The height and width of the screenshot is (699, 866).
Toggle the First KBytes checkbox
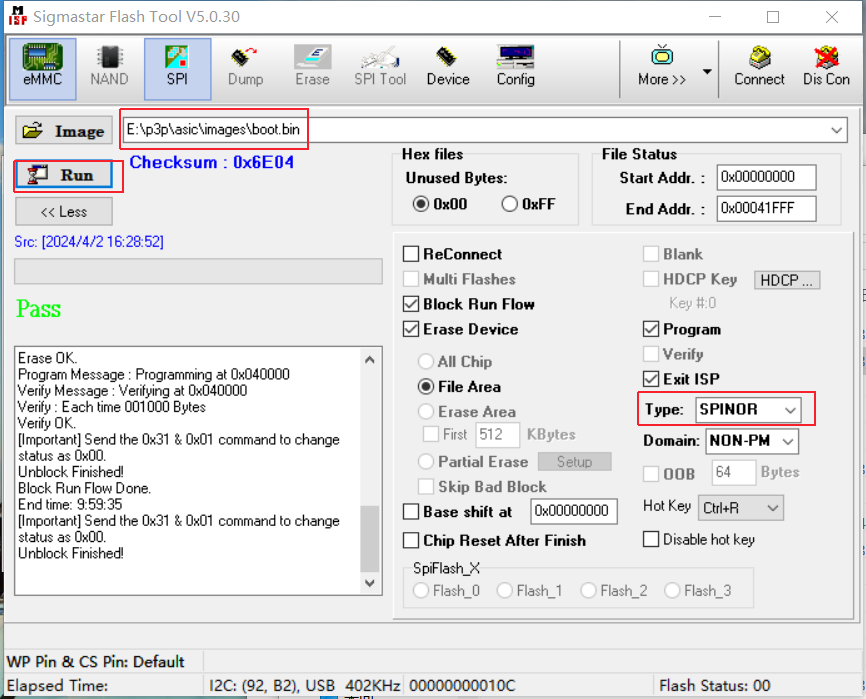431,434
